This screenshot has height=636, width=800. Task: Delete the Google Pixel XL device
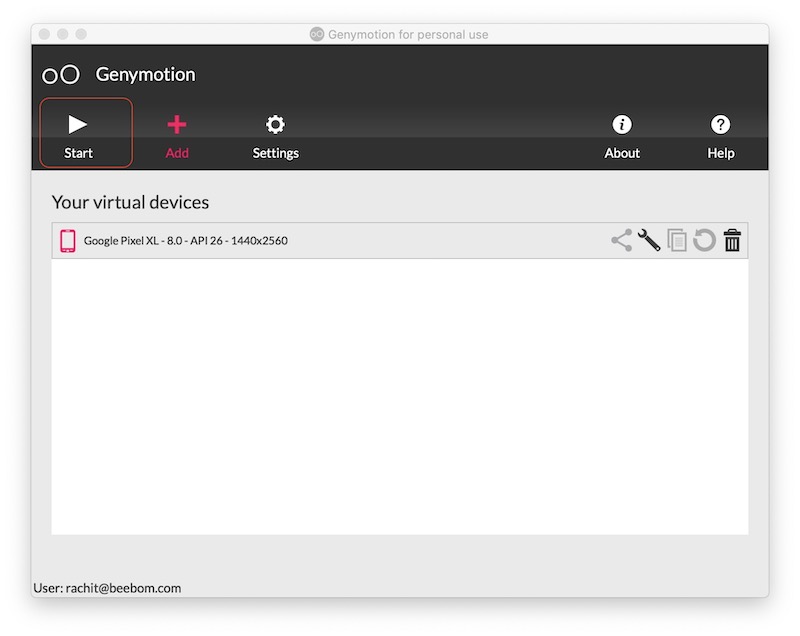click(732, 240)
